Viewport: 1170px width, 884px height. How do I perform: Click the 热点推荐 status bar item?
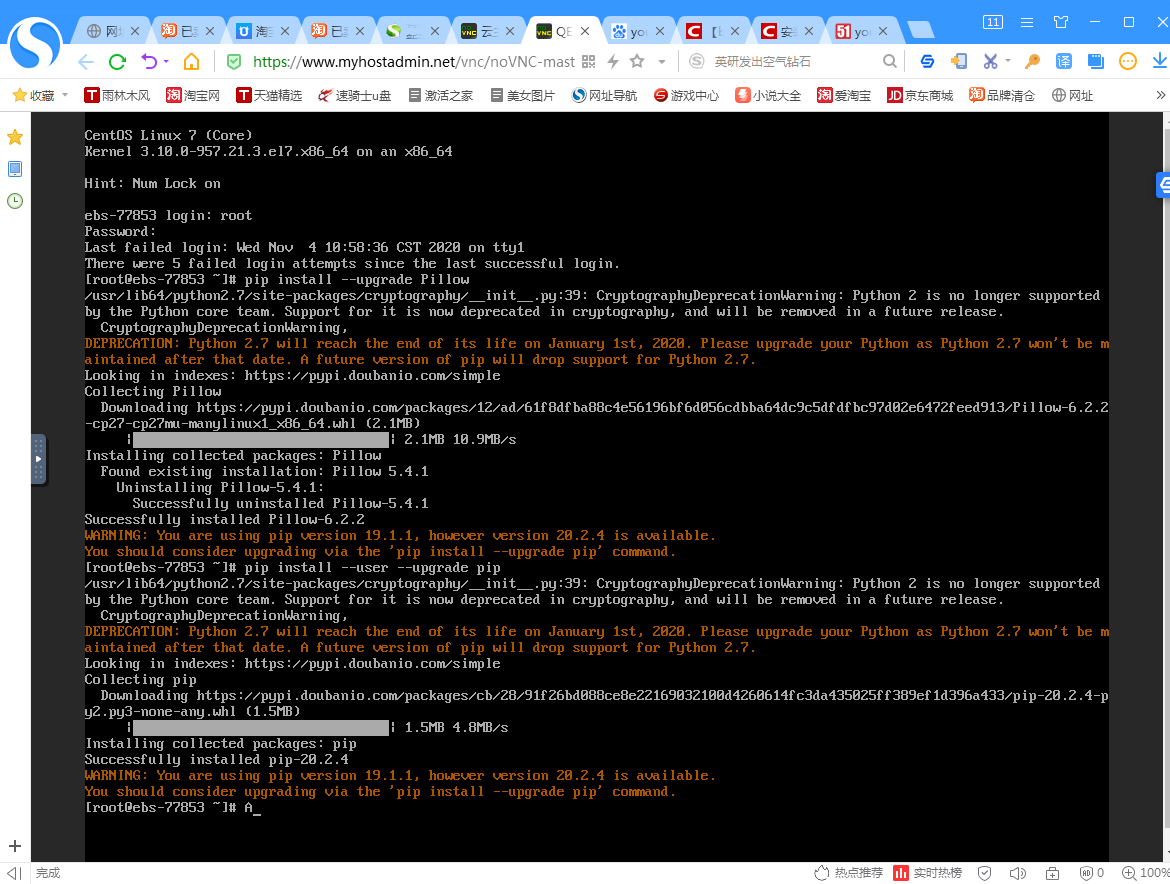848,873
